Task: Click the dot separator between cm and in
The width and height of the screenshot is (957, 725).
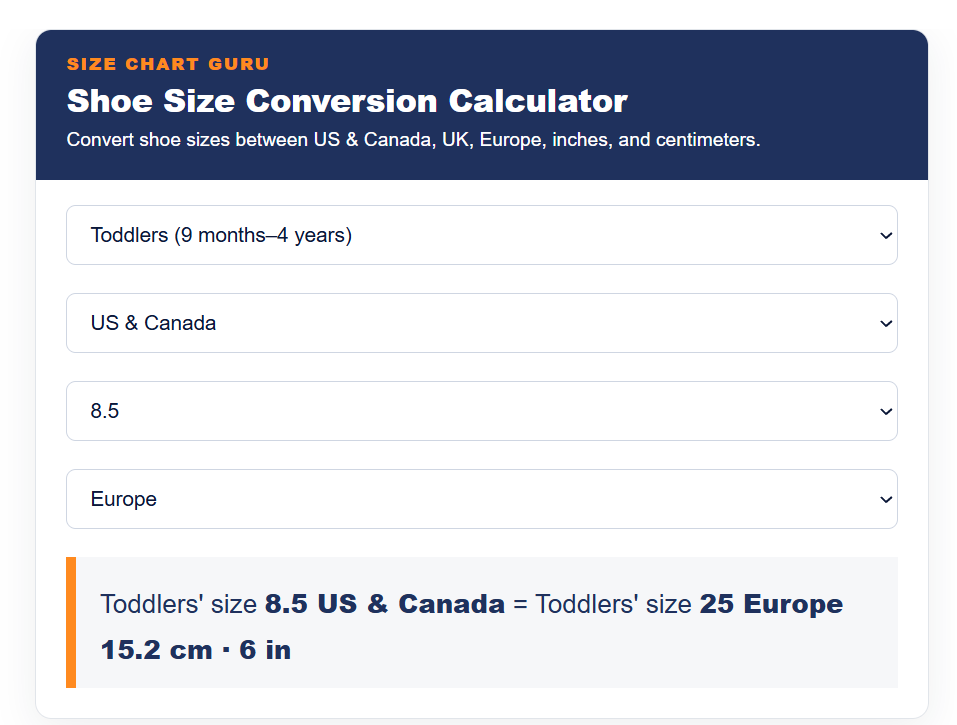Action: 226,650
